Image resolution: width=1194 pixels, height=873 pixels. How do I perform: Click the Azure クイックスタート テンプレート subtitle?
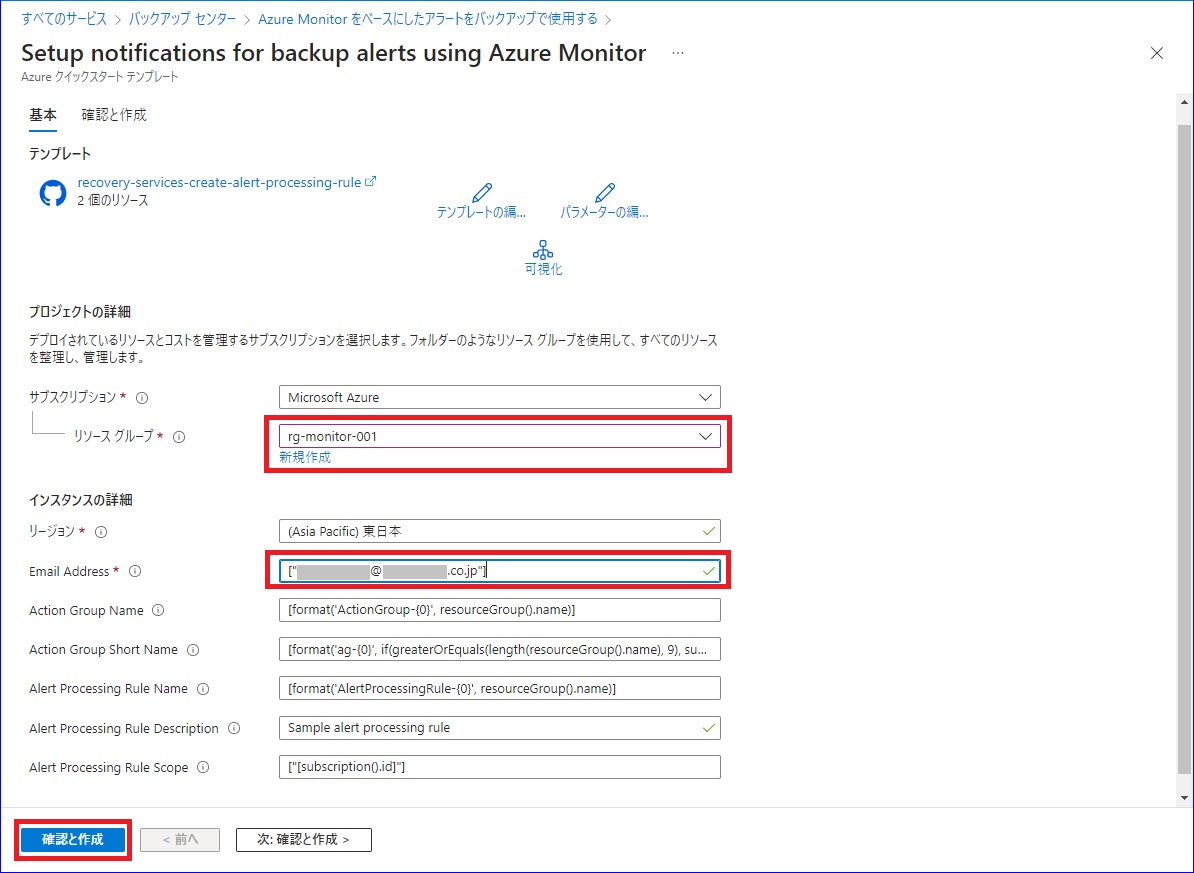[x=100, y=77]
